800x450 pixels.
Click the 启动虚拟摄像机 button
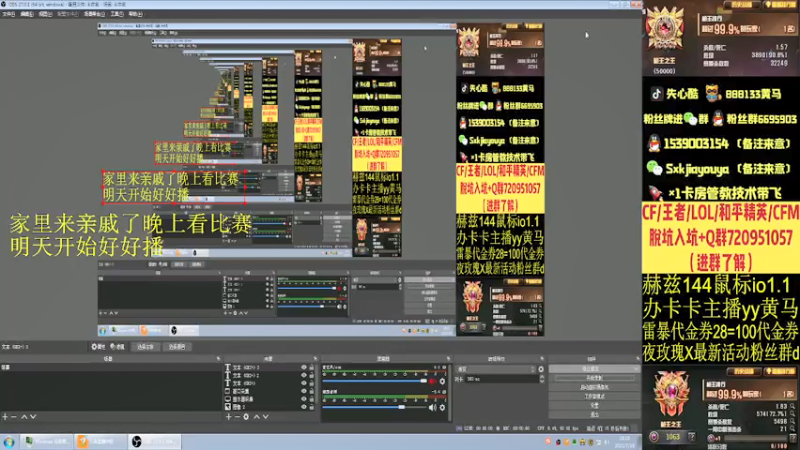(594, 388)
